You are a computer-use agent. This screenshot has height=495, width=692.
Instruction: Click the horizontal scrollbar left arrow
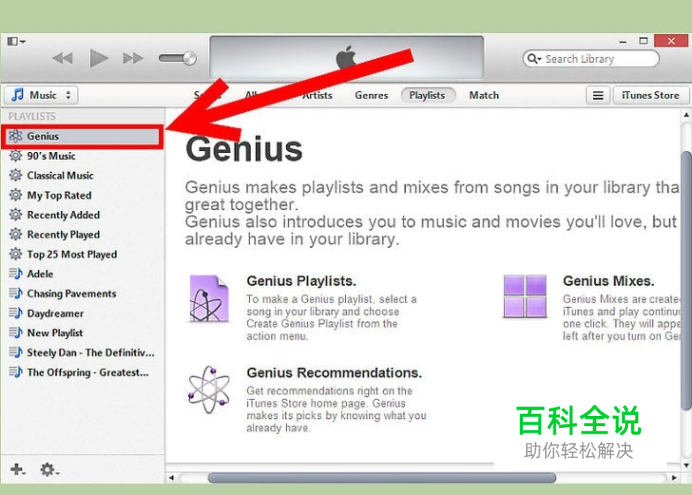171,477
